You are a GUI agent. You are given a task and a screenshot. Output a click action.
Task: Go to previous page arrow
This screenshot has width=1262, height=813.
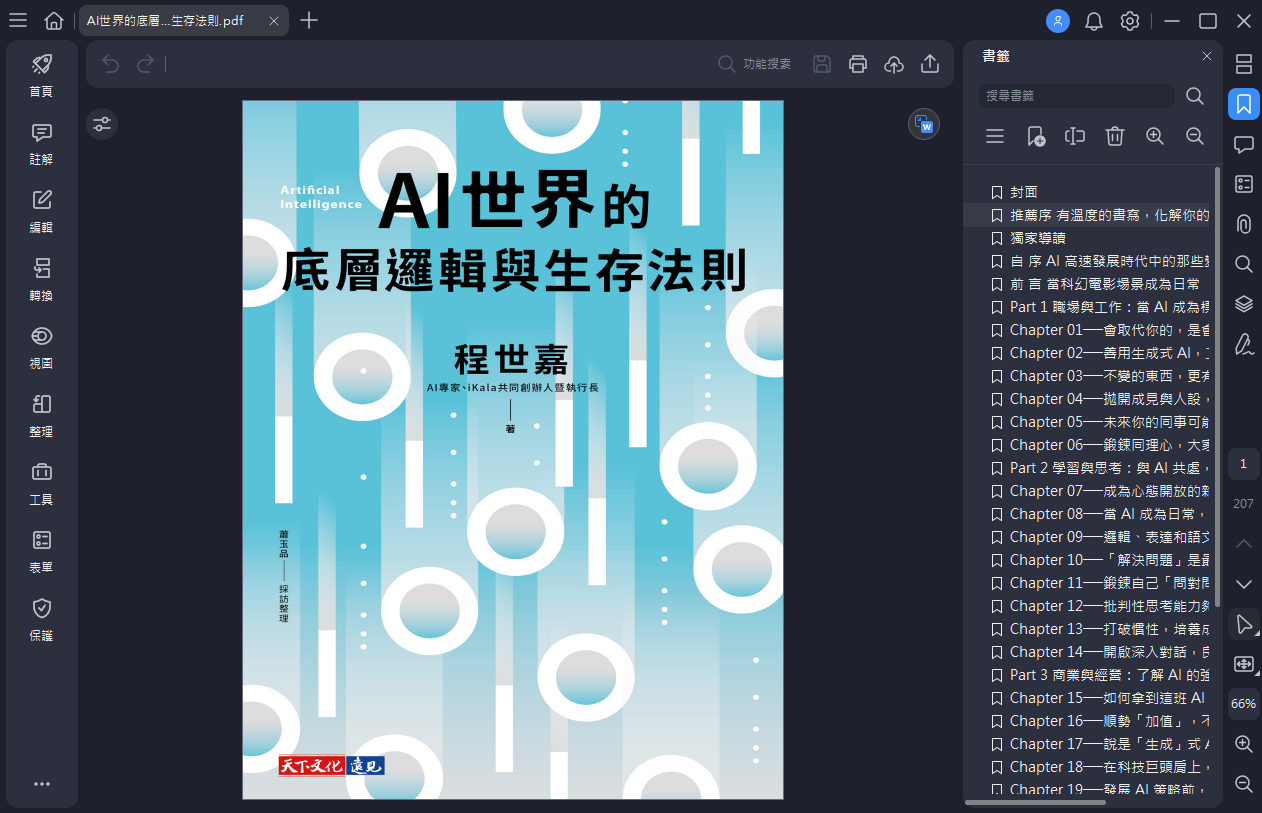coord(1244,544)
